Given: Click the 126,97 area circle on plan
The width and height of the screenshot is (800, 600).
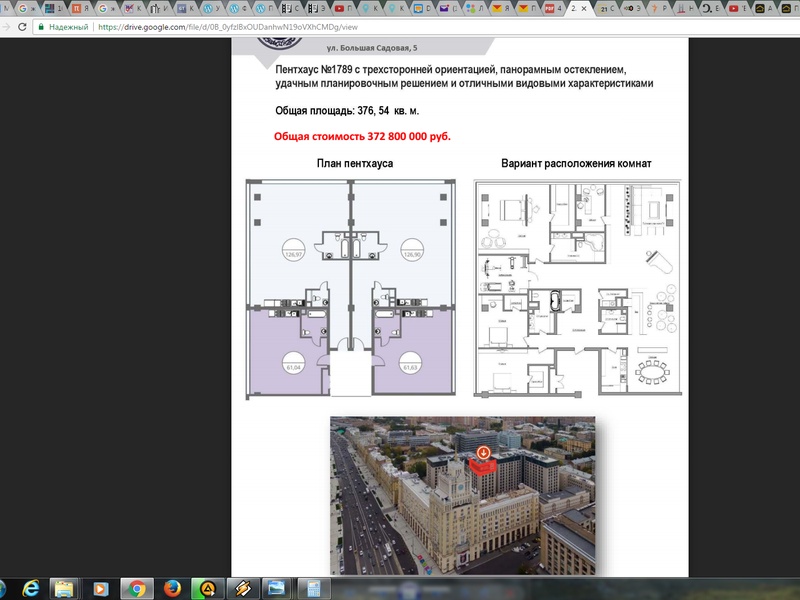Looking at the screenshot, I should tap(293, 252).
